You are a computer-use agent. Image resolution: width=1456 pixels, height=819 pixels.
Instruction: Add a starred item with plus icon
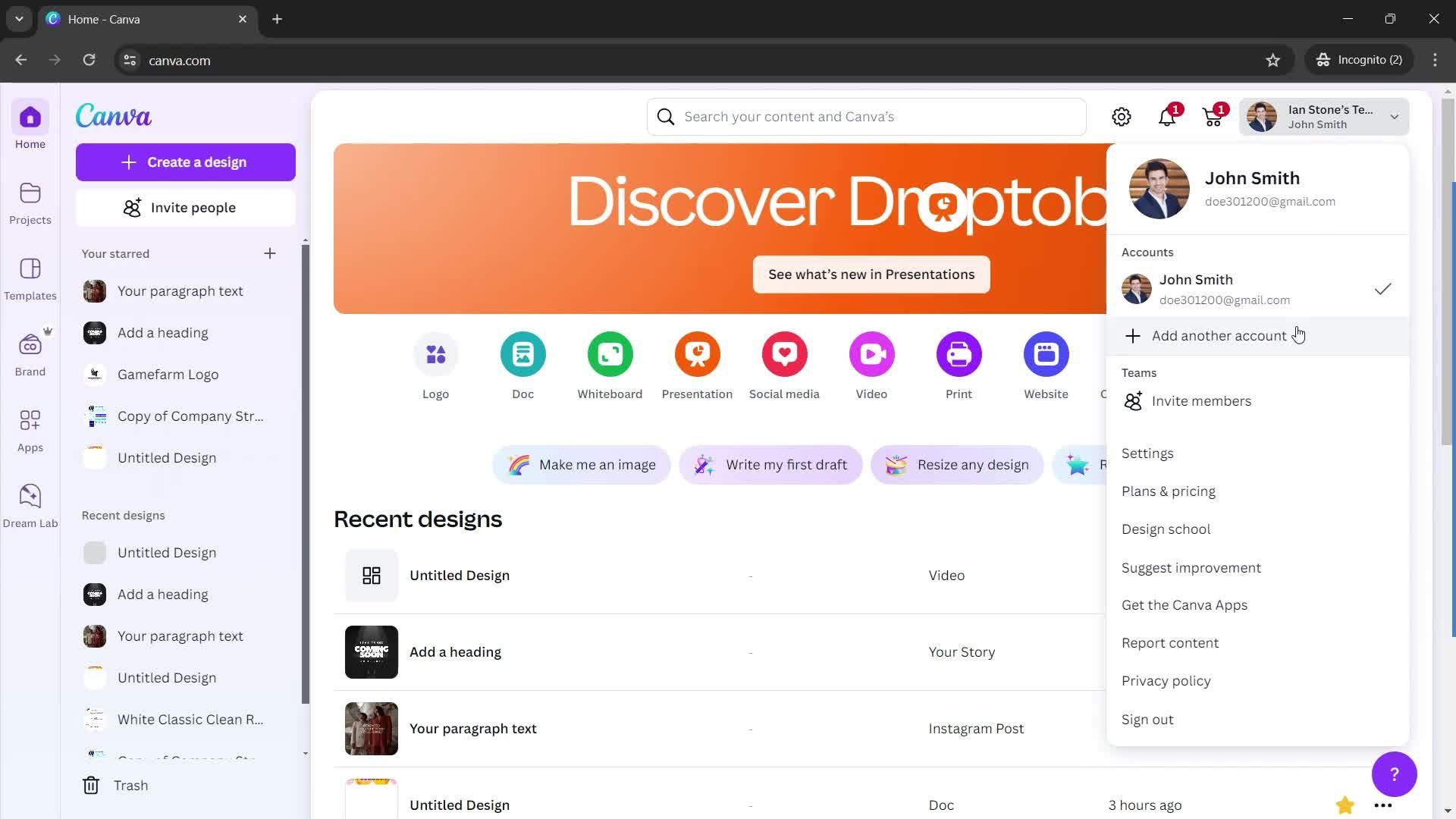(270, 253)
